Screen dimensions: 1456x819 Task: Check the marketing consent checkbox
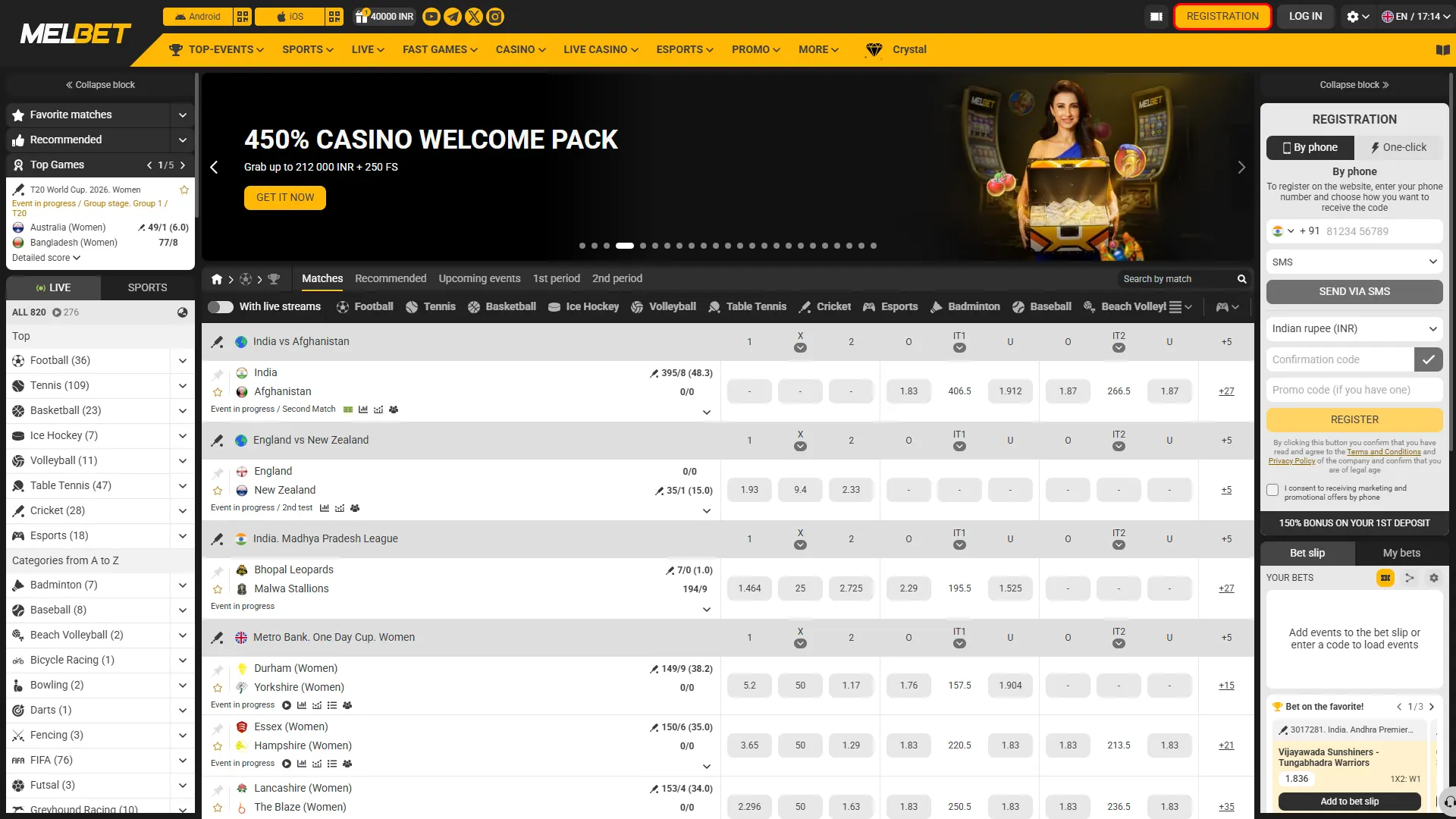click(x=1272, y=490)
